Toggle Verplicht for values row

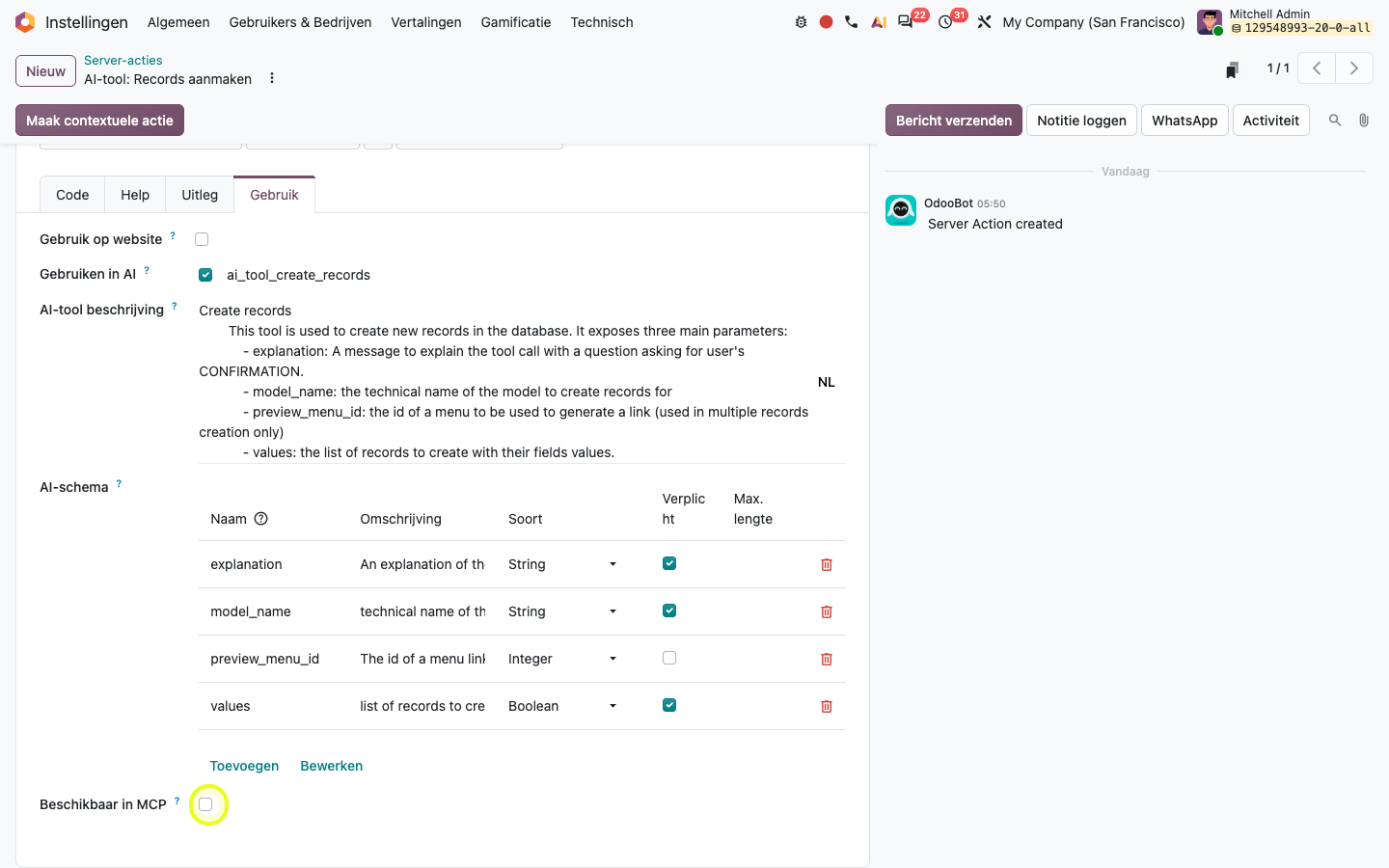669,705
